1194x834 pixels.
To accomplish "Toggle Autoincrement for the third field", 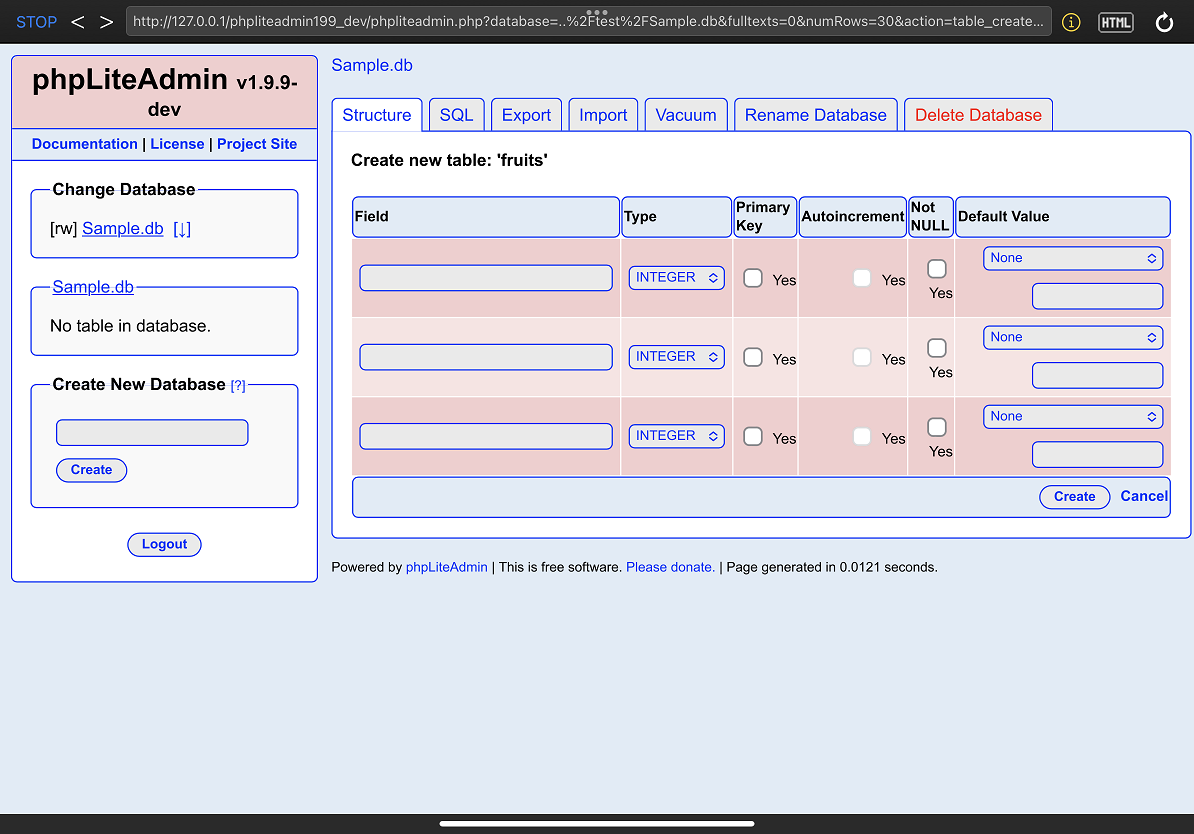I will (862, 436).
